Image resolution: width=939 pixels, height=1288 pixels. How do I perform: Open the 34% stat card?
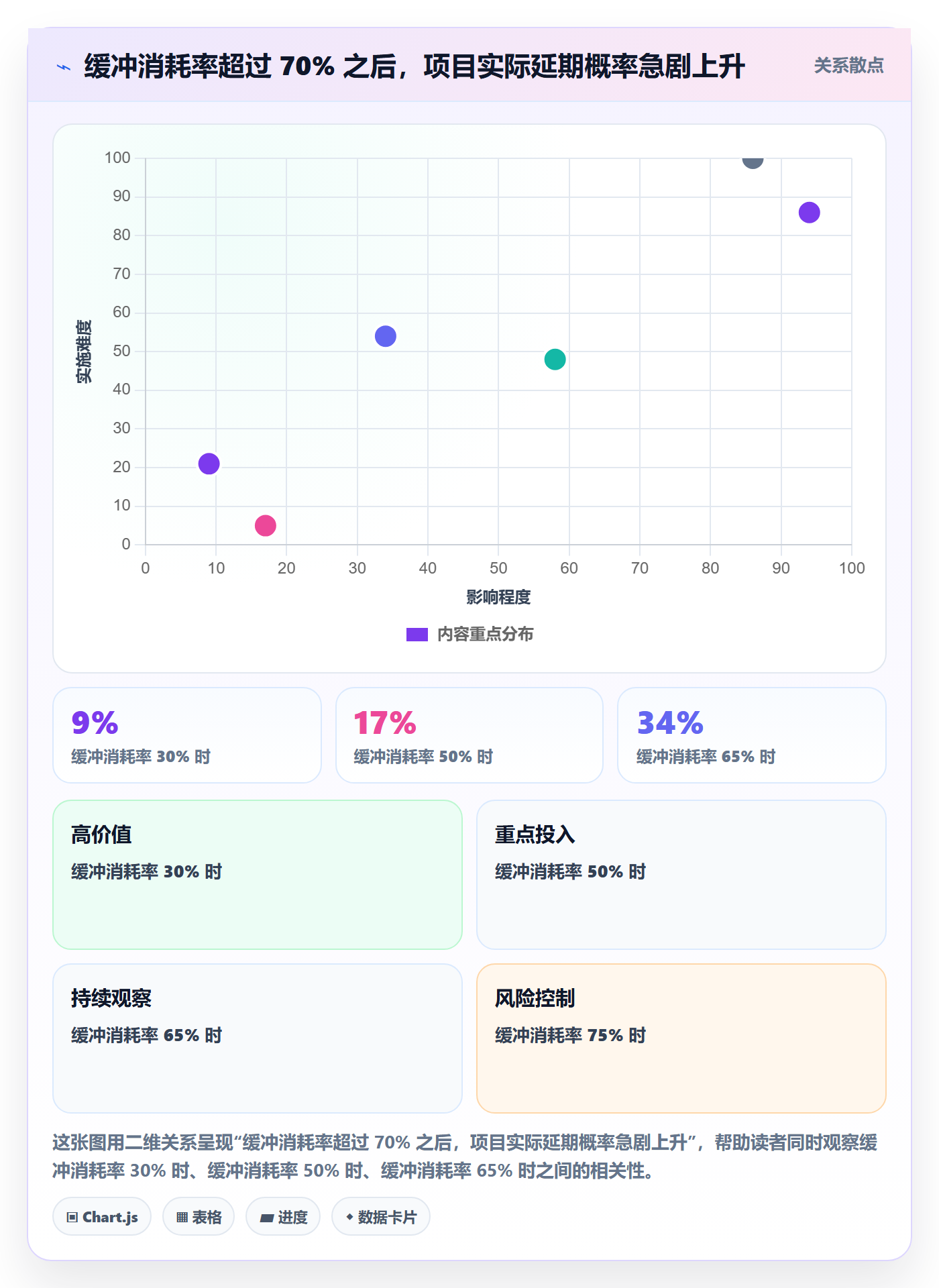click(x=752, y=735)
